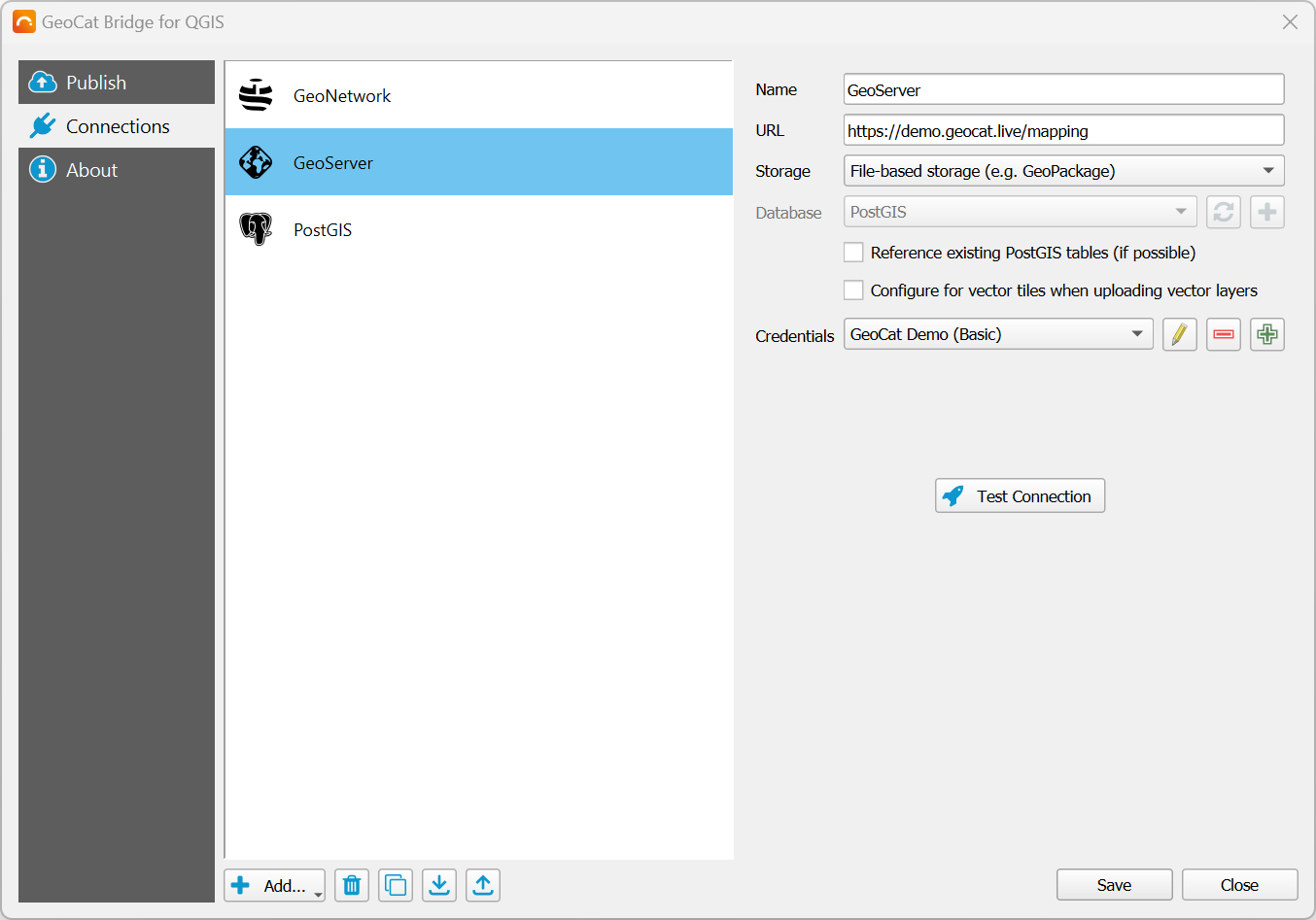The height and width of the screenshot is (920, 1316).
Task: Edit credentials with the pencil icon
Action: click(1179, 334)
